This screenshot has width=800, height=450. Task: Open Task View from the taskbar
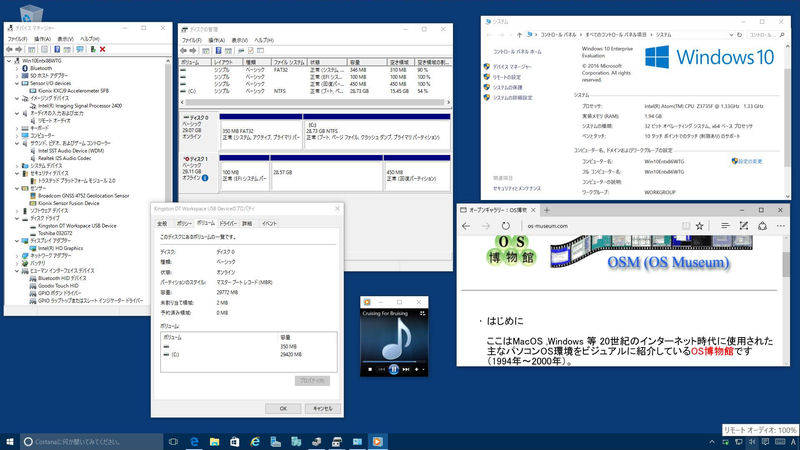point(173,441)
